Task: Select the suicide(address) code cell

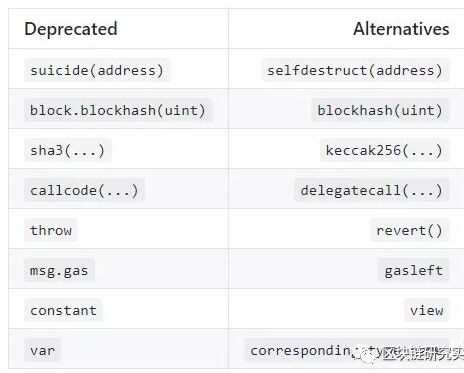Action: pyautogui.click(x=97, y=70)
